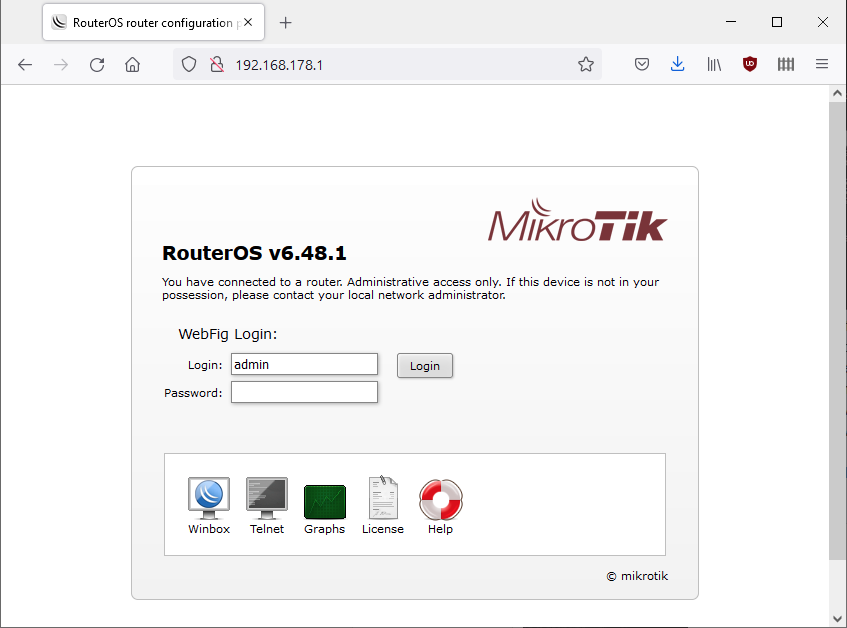Click the RouterOS v6.48.1 heading

coord(254,253)
